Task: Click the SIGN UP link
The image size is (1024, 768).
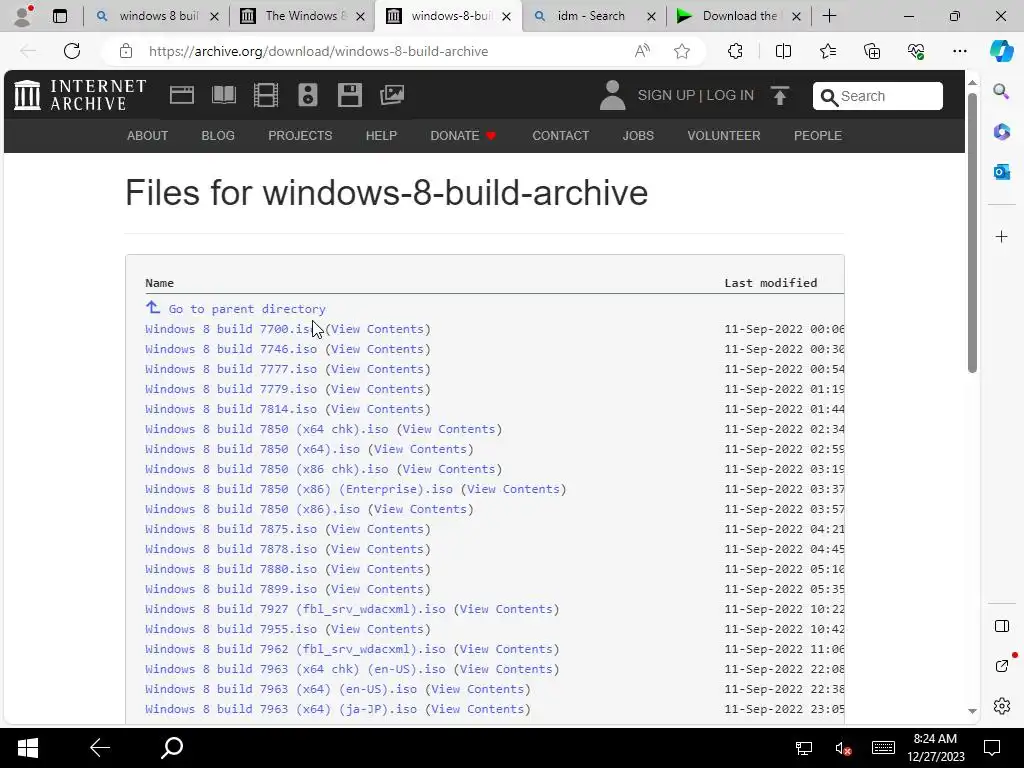Action: [666, 95]
